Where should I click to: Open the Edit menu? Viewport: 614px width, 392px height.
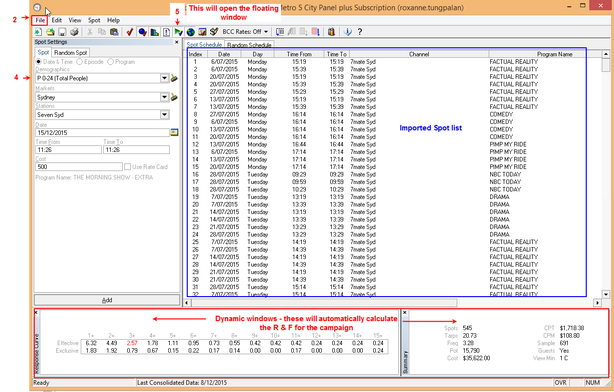click(x=57, y=20)
